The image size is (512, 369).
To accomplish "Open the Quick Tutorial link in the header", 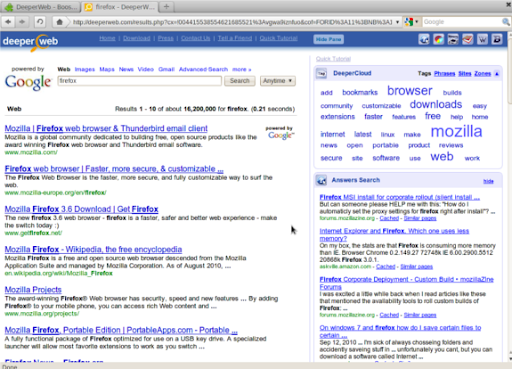I will tap(278, 38).
